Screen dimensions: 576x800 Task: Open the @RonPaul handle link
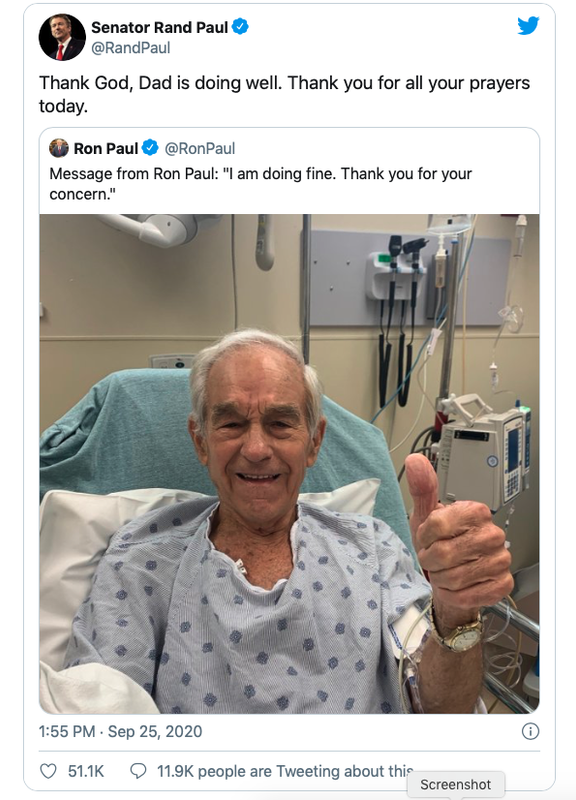click(x=199, y=148)
